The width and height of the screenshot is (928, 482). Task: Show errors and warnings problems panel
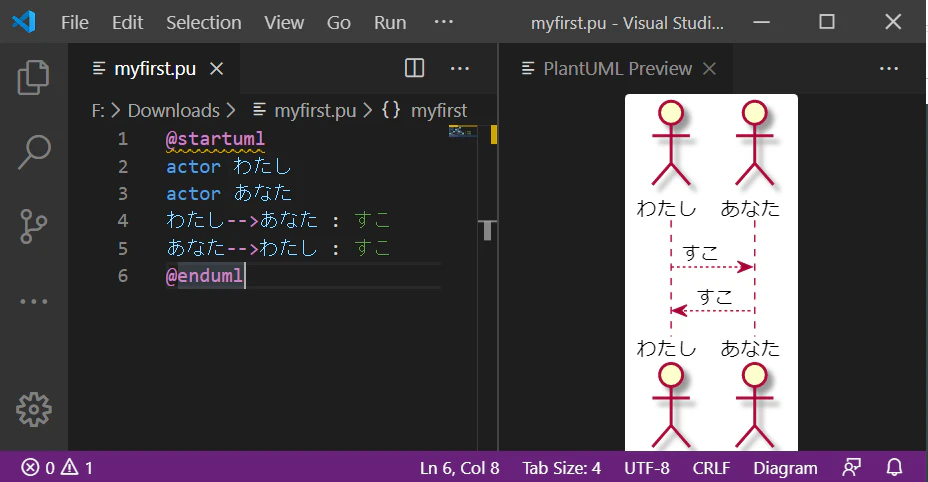click(x=57, y=468)
